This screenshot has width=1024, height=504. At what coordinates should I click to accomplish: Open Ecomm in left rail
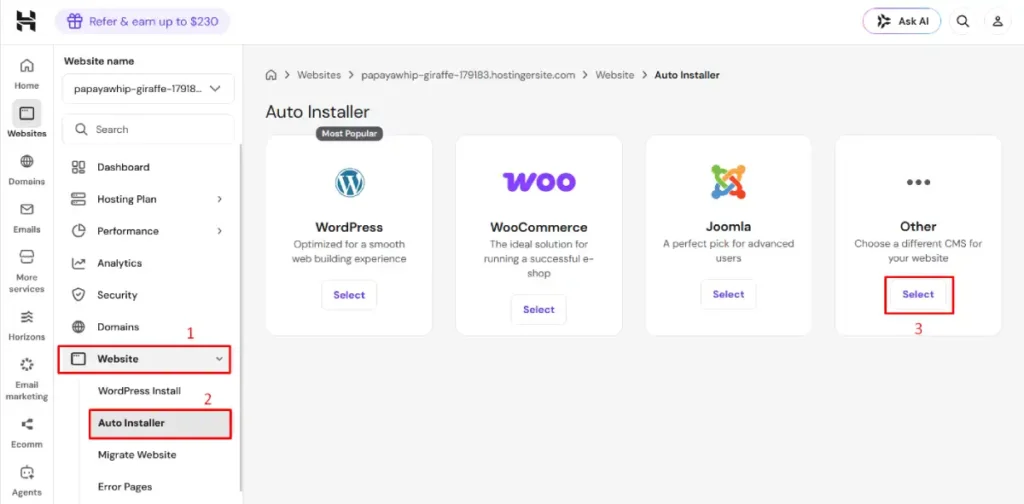click(x=27, y=432)
